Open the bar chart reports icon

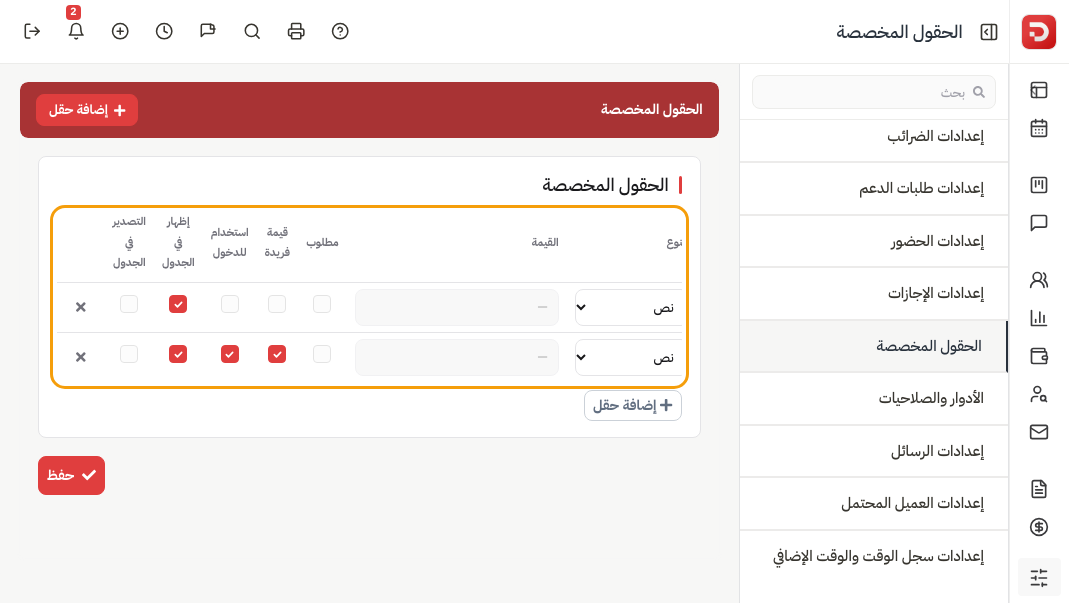coord(1038,318)
